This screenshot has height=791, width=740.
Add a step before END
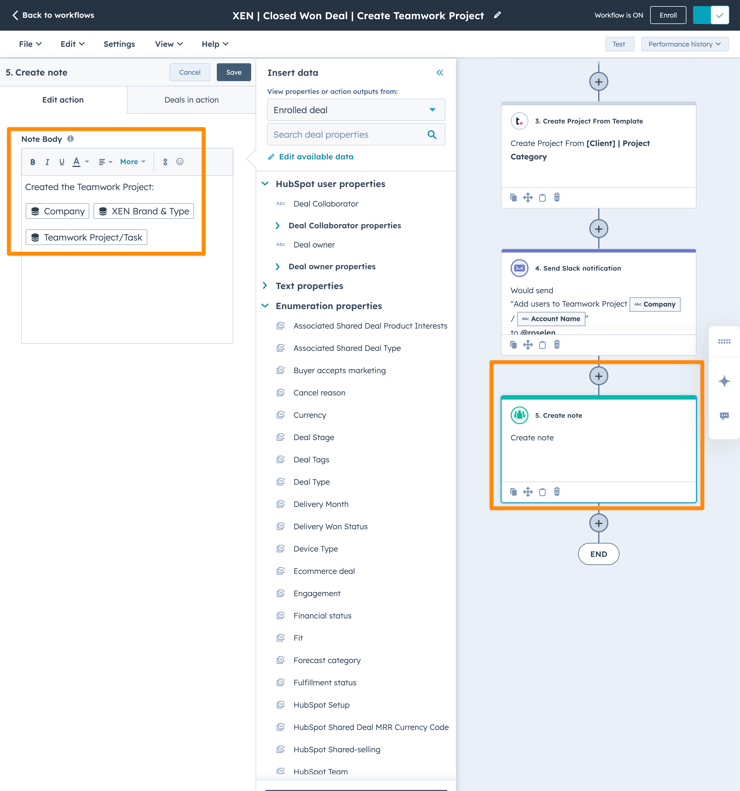(599, 523)
